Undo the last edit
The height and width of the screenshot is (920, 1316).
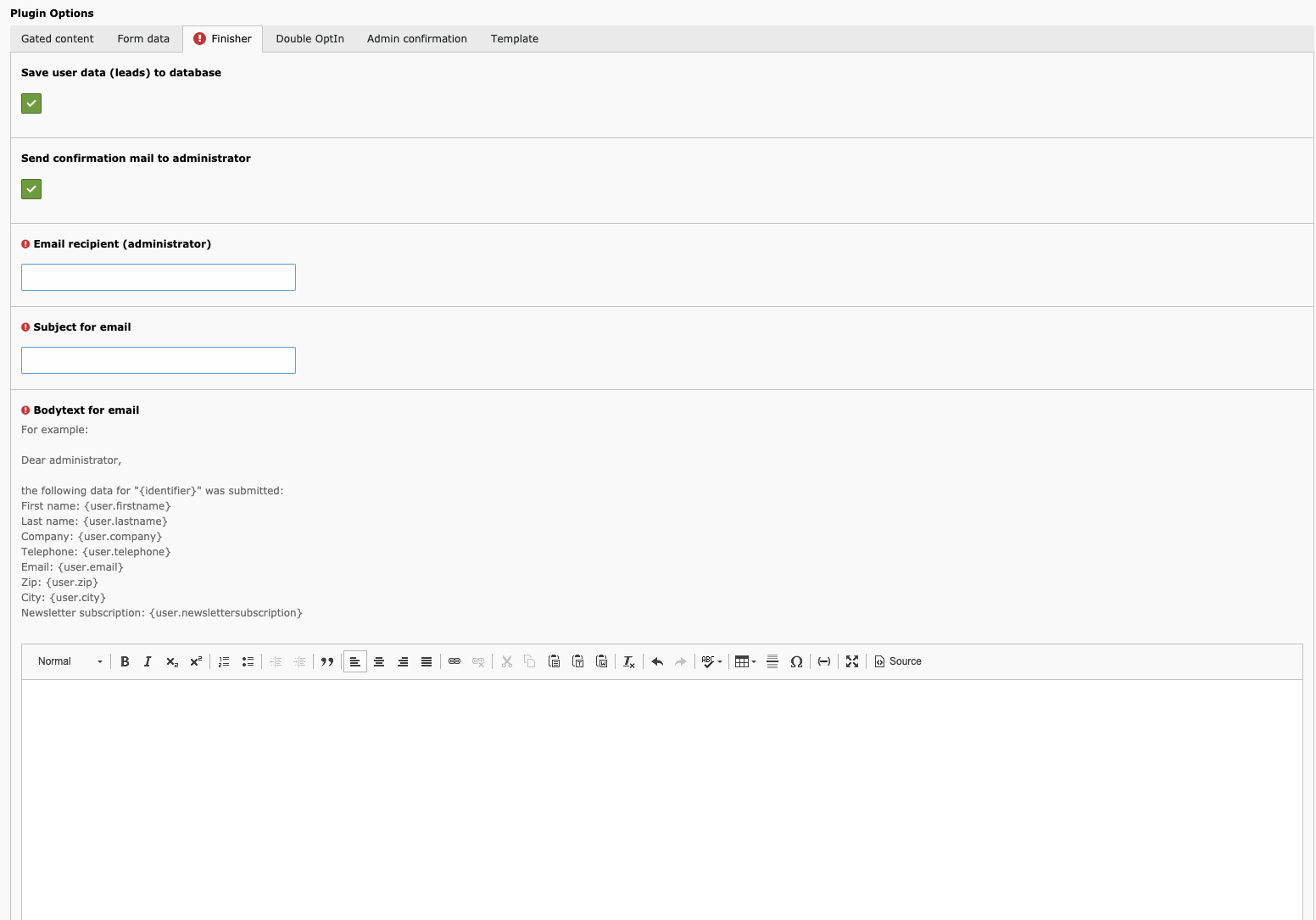pos(657,661)
